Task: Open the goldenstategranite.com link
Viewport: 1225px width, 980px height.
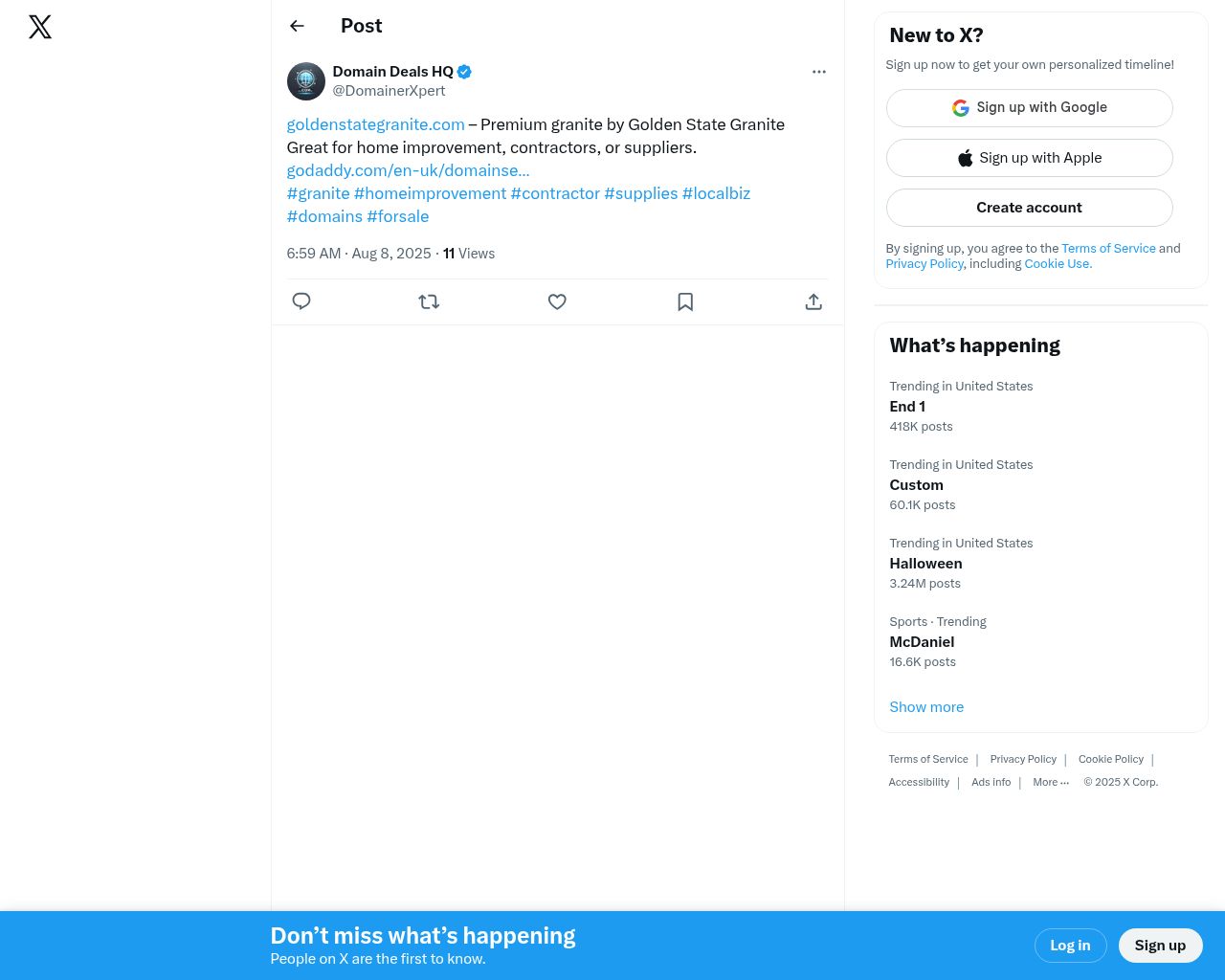Action: pos(375,124)
